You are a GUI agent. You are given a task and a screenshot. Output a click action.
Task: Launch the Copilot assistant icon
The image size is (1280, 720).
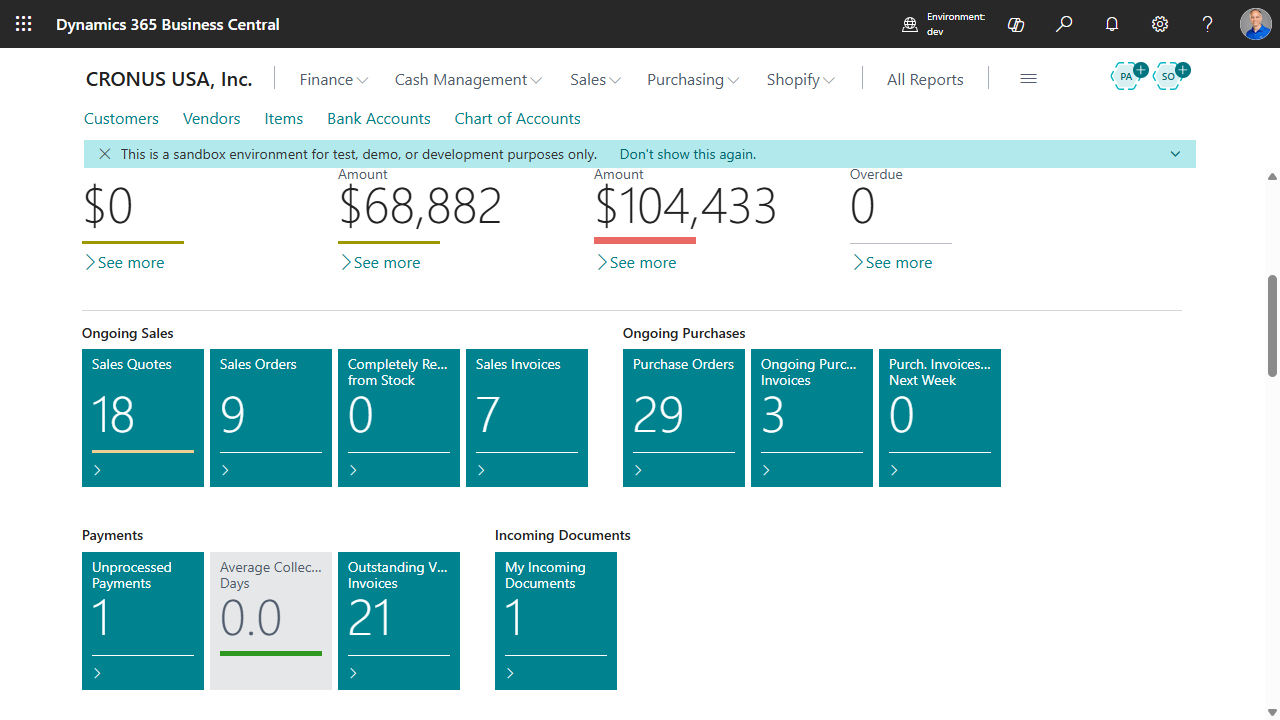tap(1016, 24)
